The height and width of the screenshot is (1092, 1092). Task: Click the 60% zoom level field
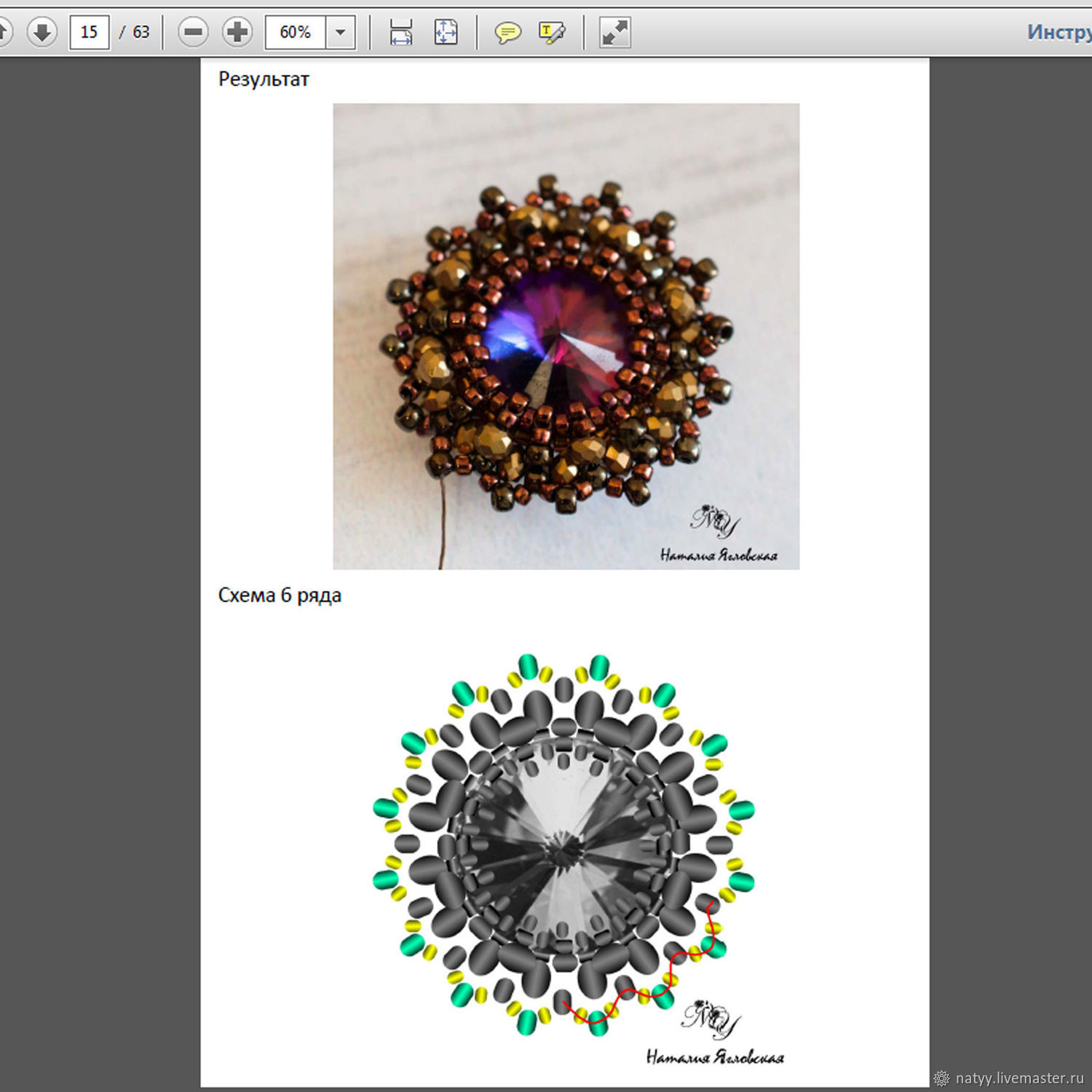(x=295, y=32)
